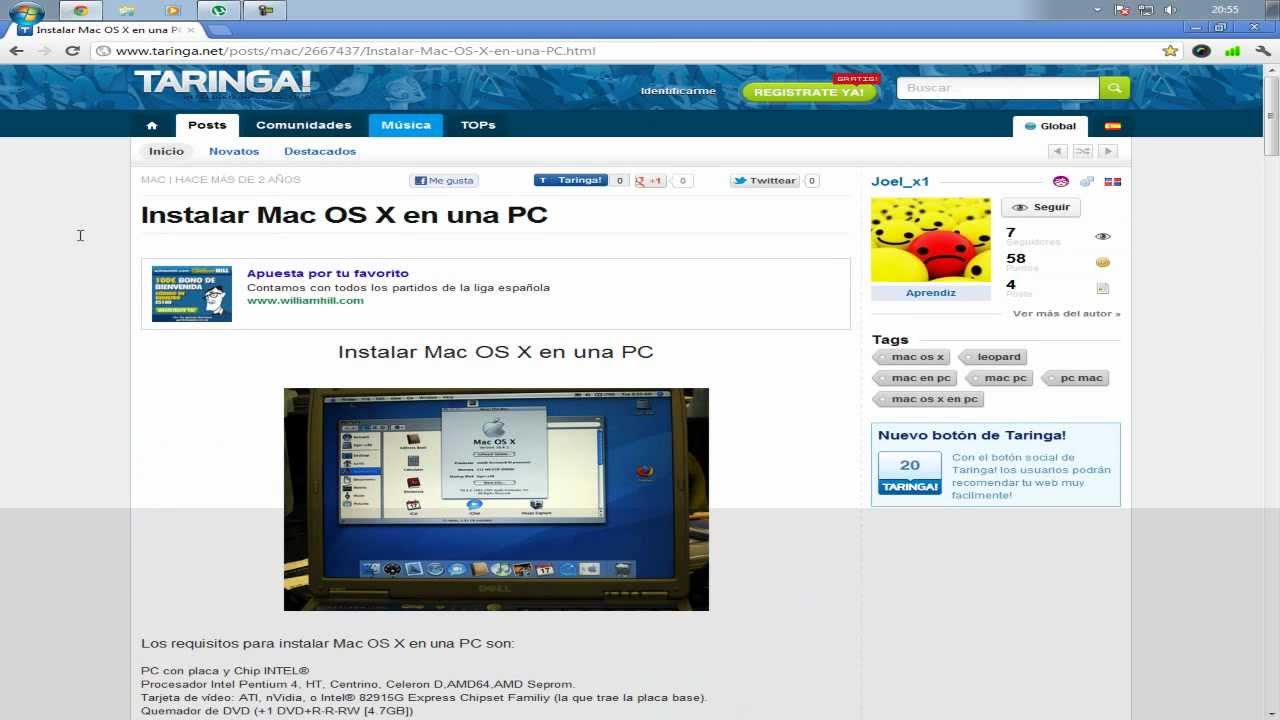Open Ver más del autor link

pos(1066,313)
